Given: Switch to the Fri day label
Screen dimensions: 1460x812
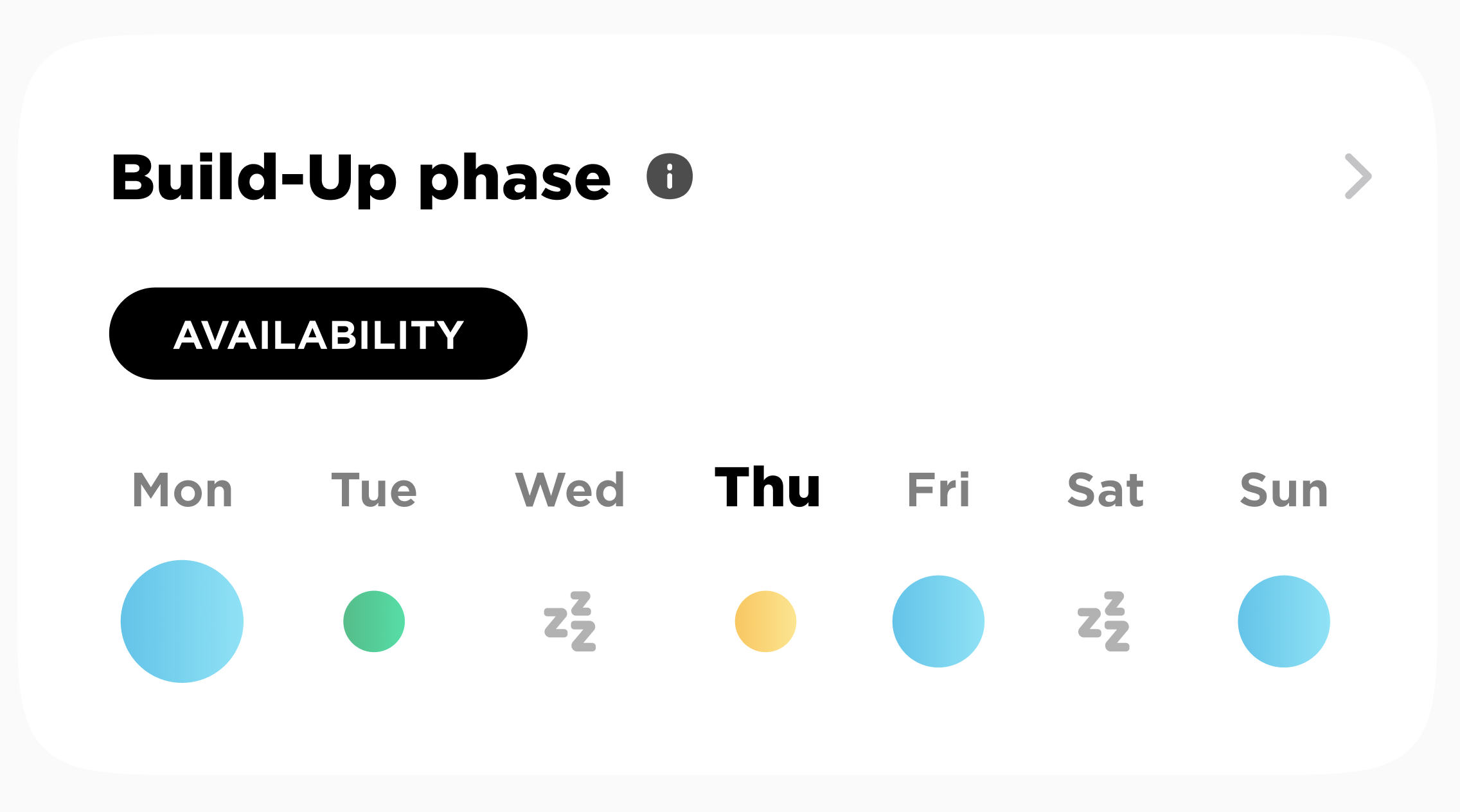Looking at the screenshot, I should click(x=938, y=490).
